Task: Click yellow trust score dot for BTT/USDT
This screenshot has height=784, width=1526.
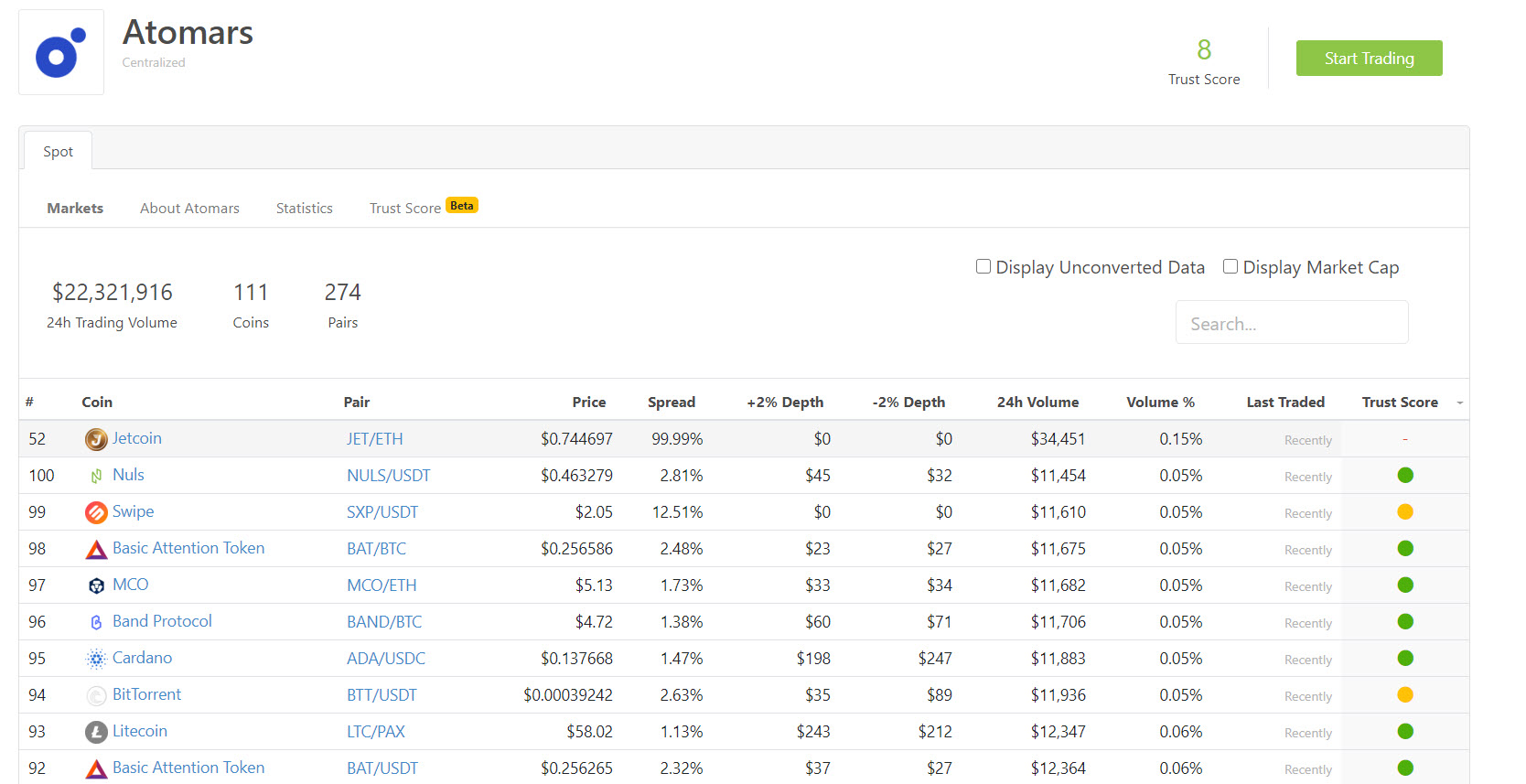Action: 1405,694
